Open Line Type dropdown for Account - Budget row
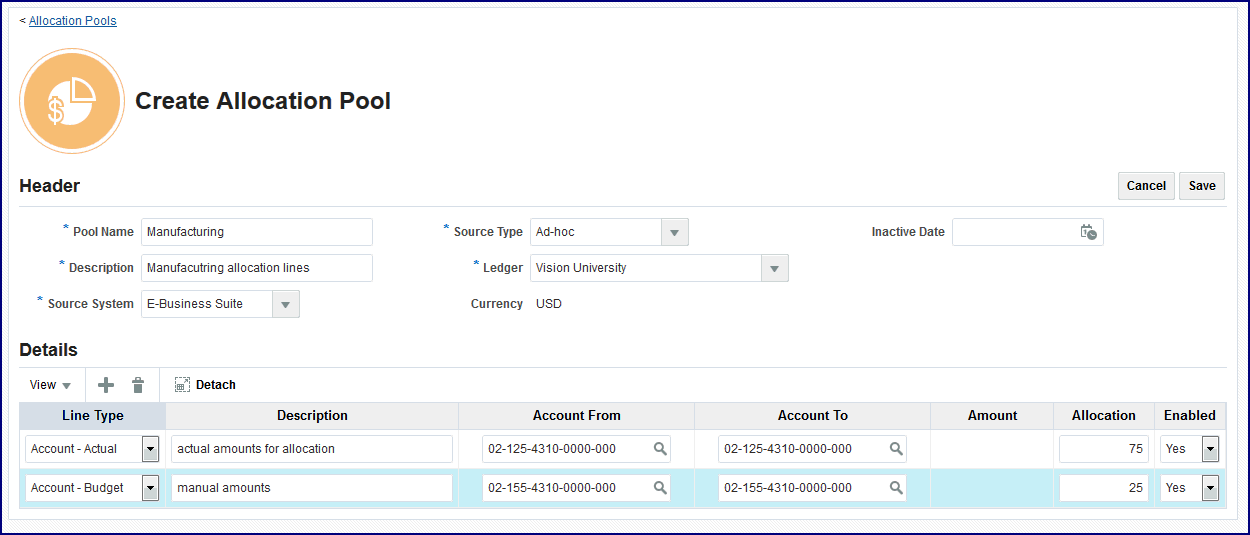The height and width of the screenshot is (535, 1250). pyautogui.click(x=151, y=488)
